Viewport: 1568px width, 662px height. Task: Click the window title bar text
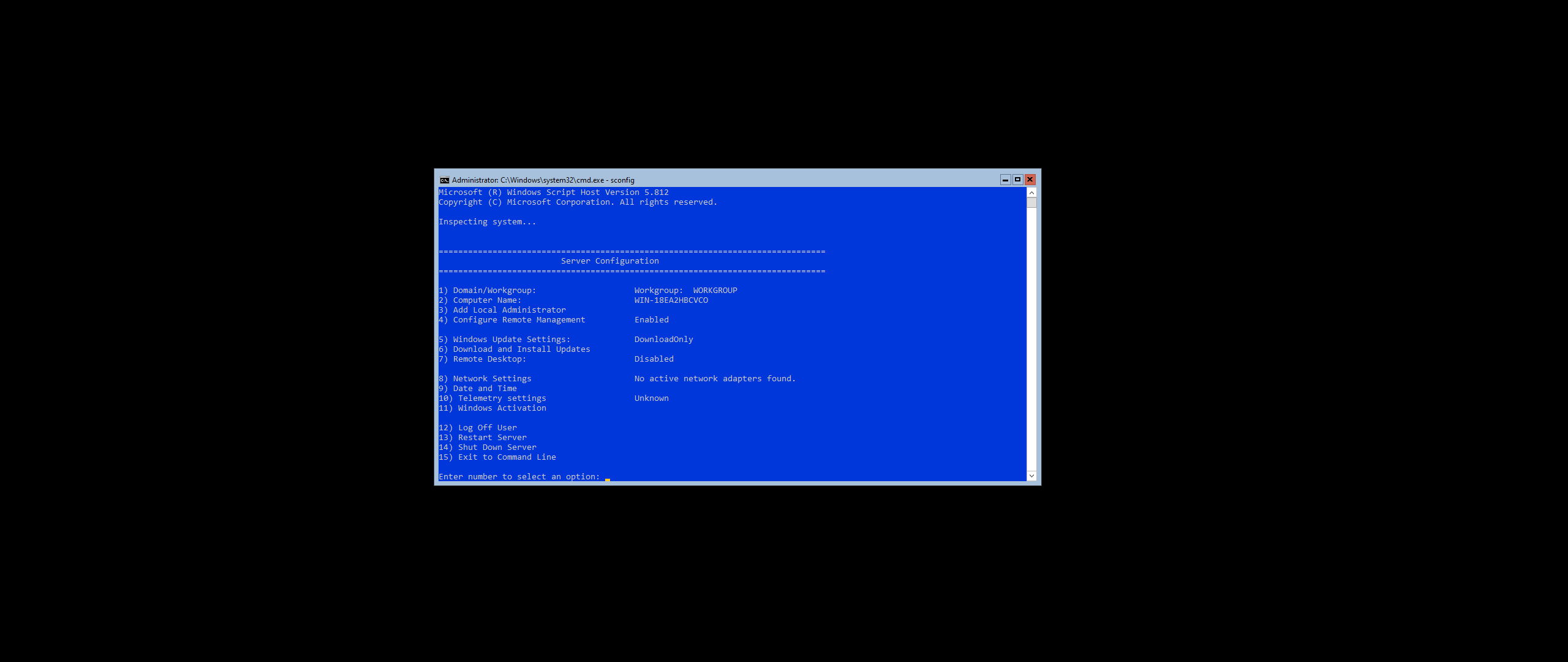543,180
